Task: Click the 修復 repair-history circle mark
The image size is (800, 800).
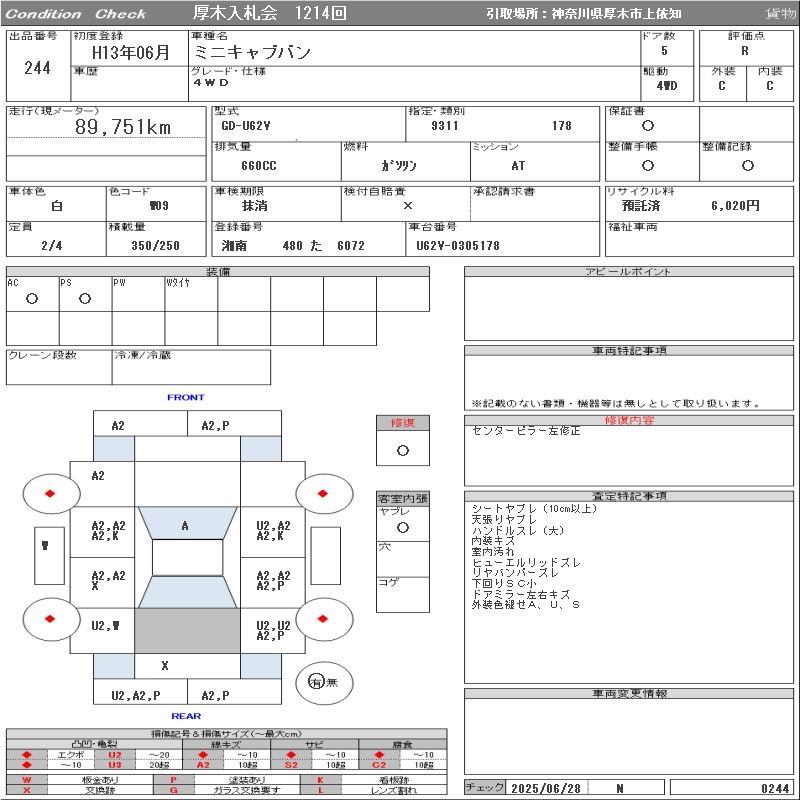Action: tap(402, 450)
